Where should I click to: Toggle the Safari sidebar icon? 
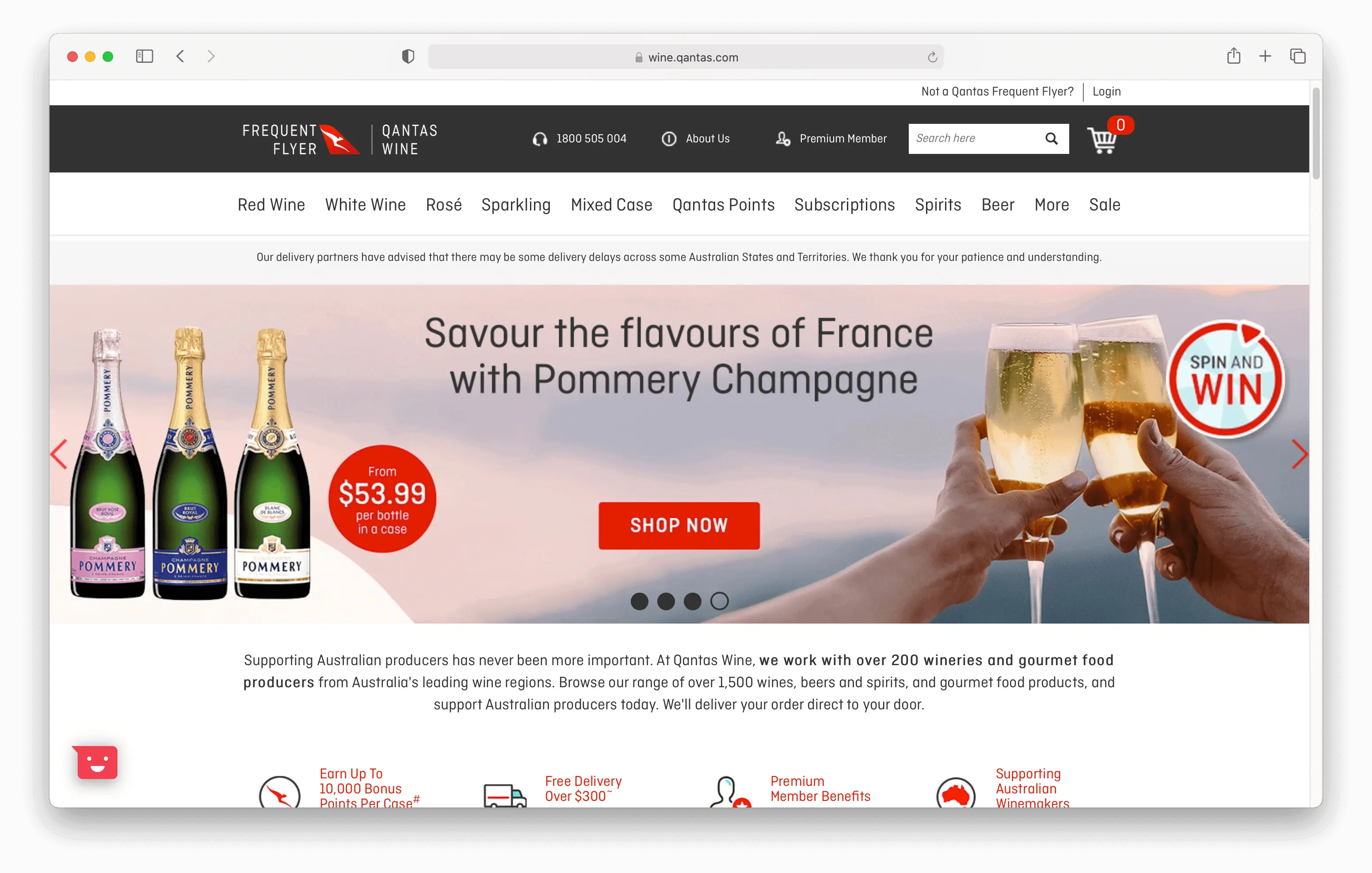tap(145, 57)
